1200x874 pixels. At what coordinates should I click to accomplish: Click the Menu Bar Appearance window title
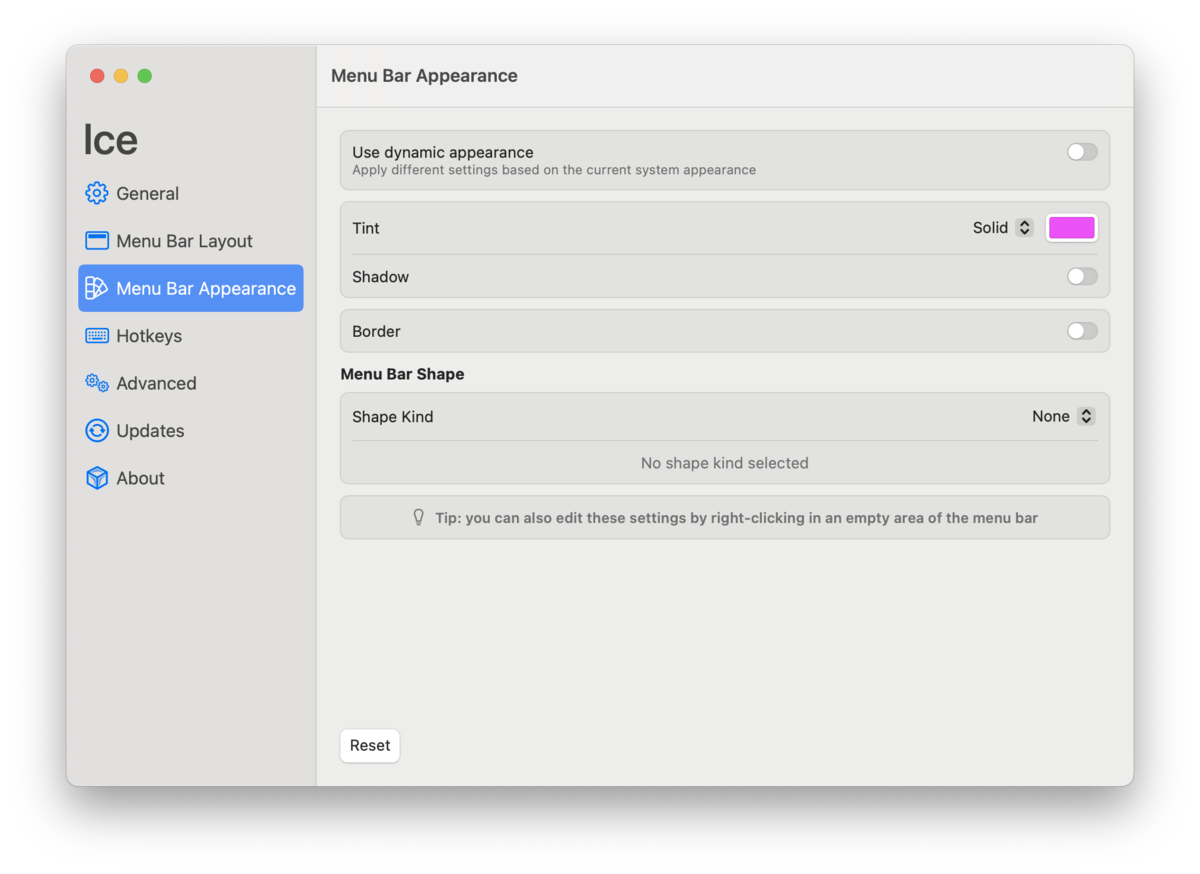pos(424,76)
